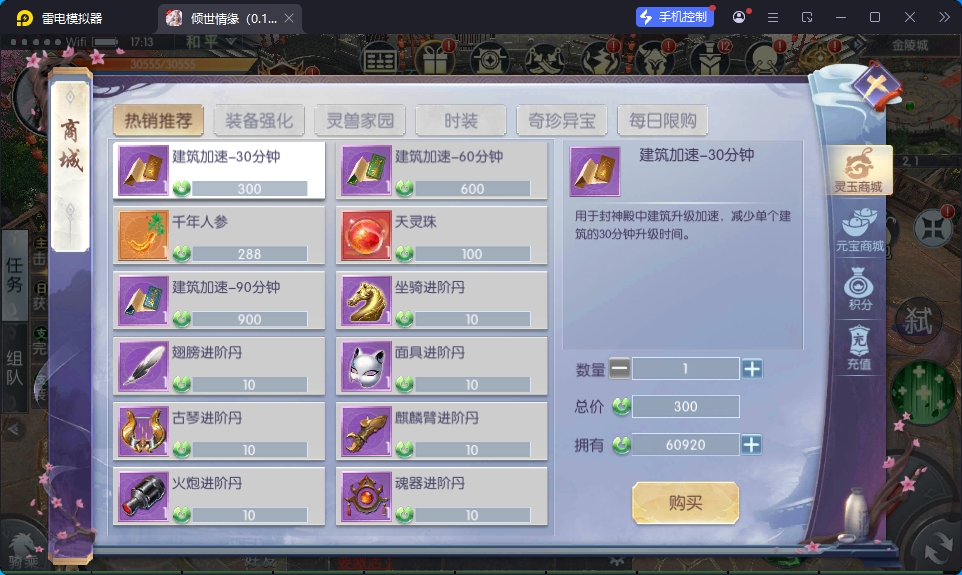
Task: Open the 积分 points pouch icon
Action: pos(859,288)
